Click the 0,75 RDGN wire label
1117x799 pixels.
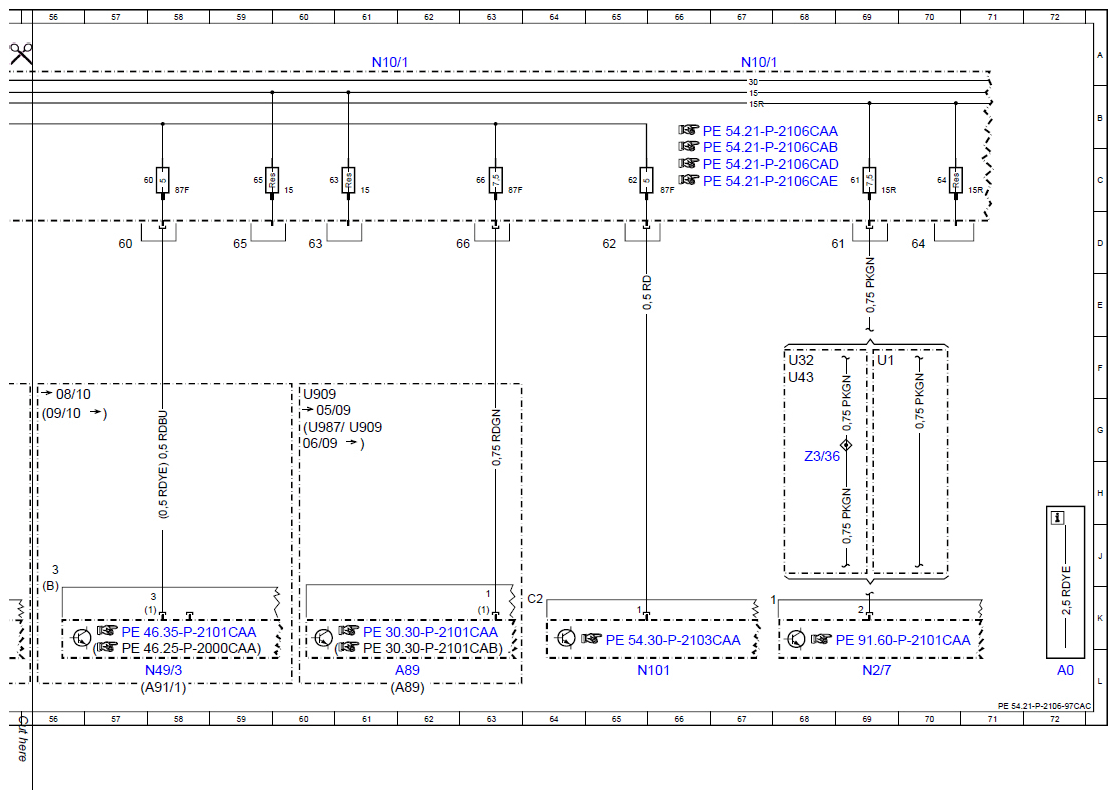(496, 438)
